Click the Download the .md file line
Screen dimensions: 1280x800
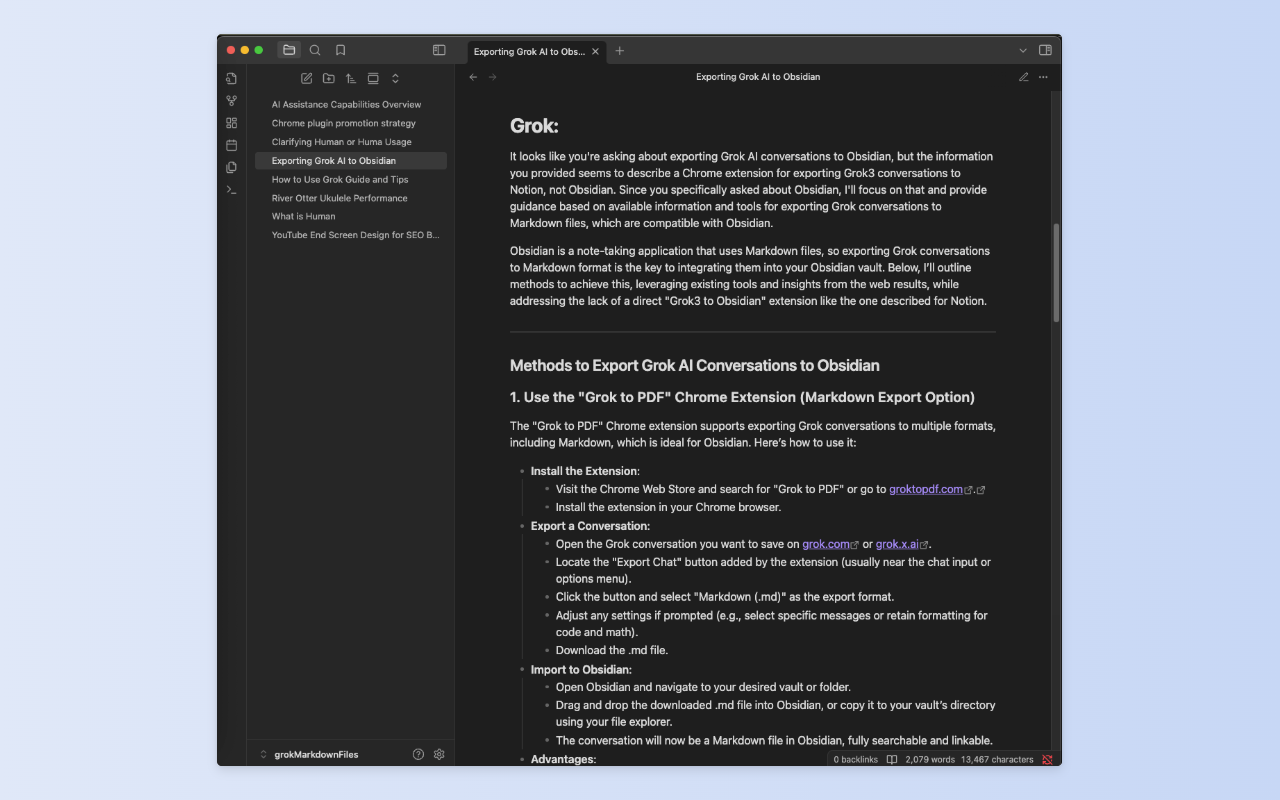[612, 650]
